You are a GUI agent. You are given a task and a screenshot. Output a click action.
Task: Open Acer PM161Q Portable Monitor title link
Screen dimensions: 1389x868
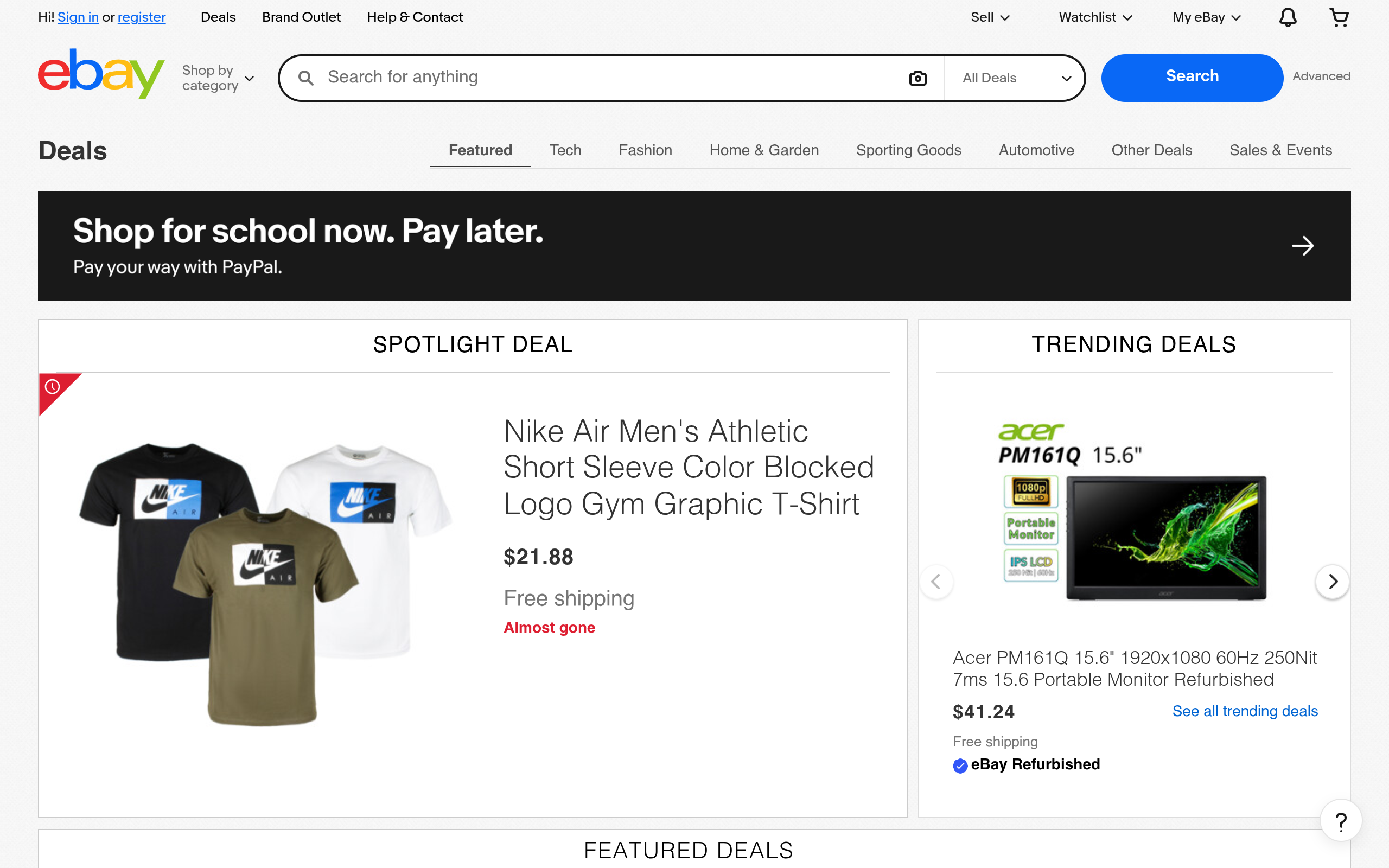[1135, 669]
